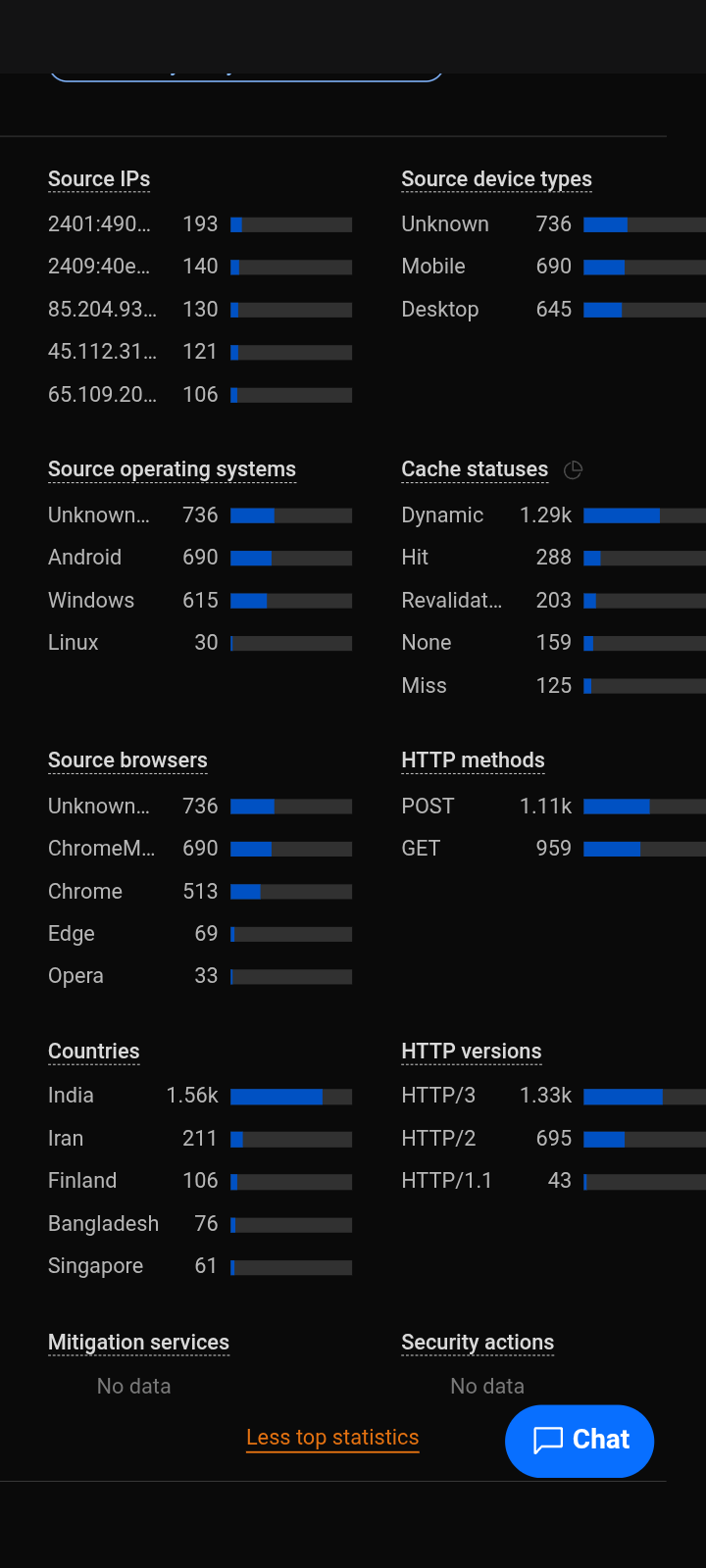Click the HTTP methods heading
706x1568 pixels.
pyautogui.click(x=473, y=760)
